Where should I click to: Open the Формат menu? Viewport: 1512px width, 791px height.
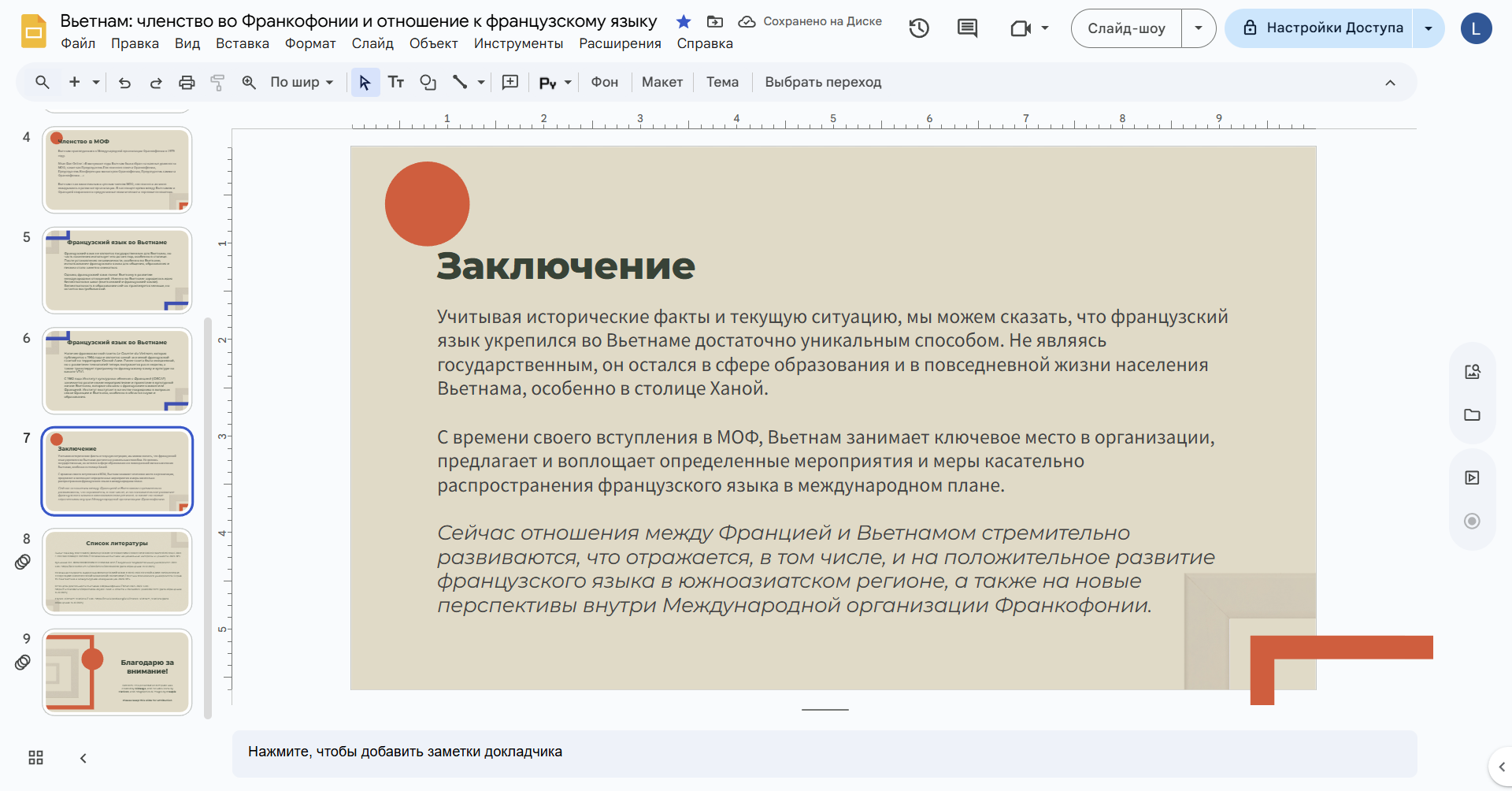pos(309,43)
